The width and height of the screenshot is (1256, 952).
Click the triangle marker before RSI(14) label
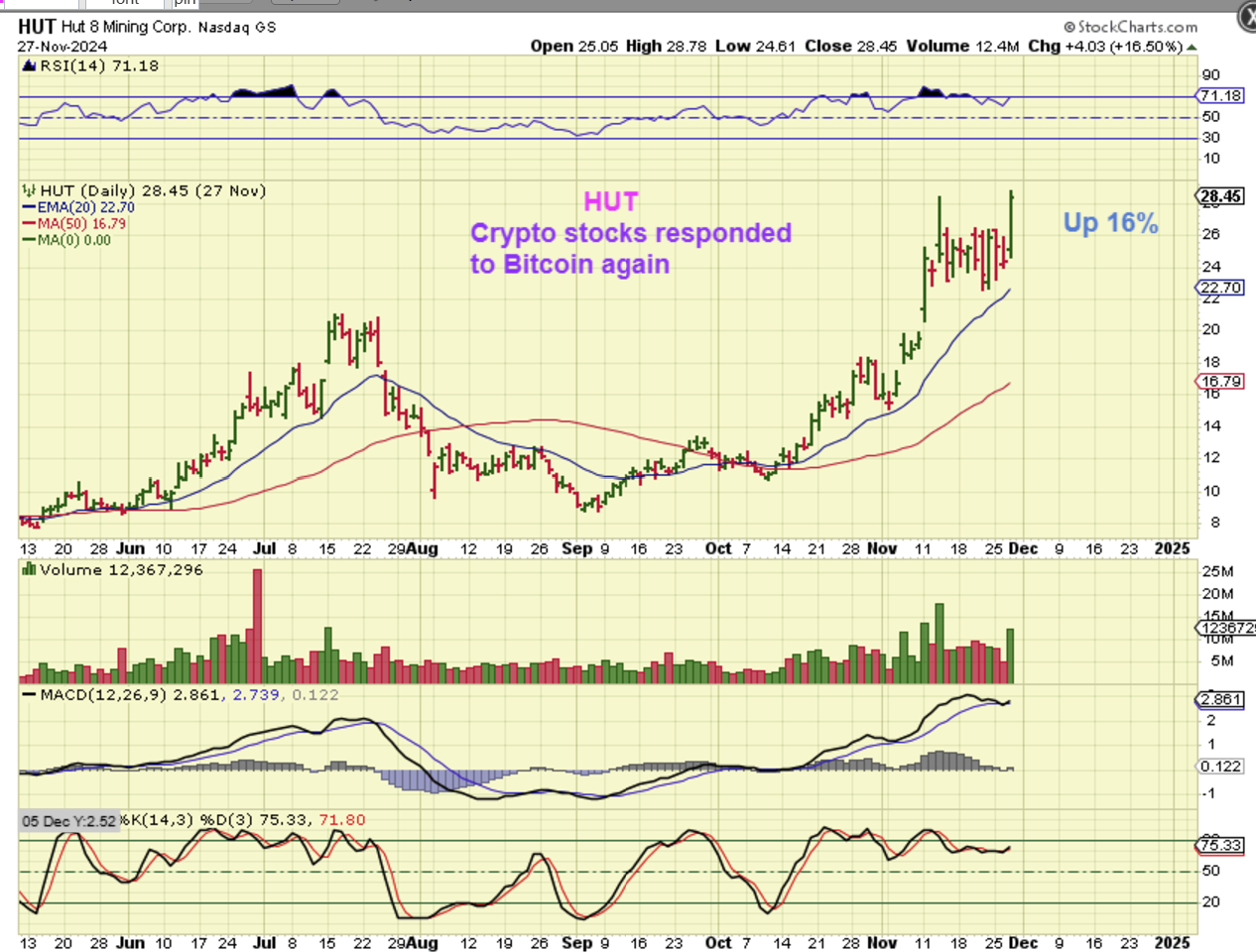coord(29,66)
